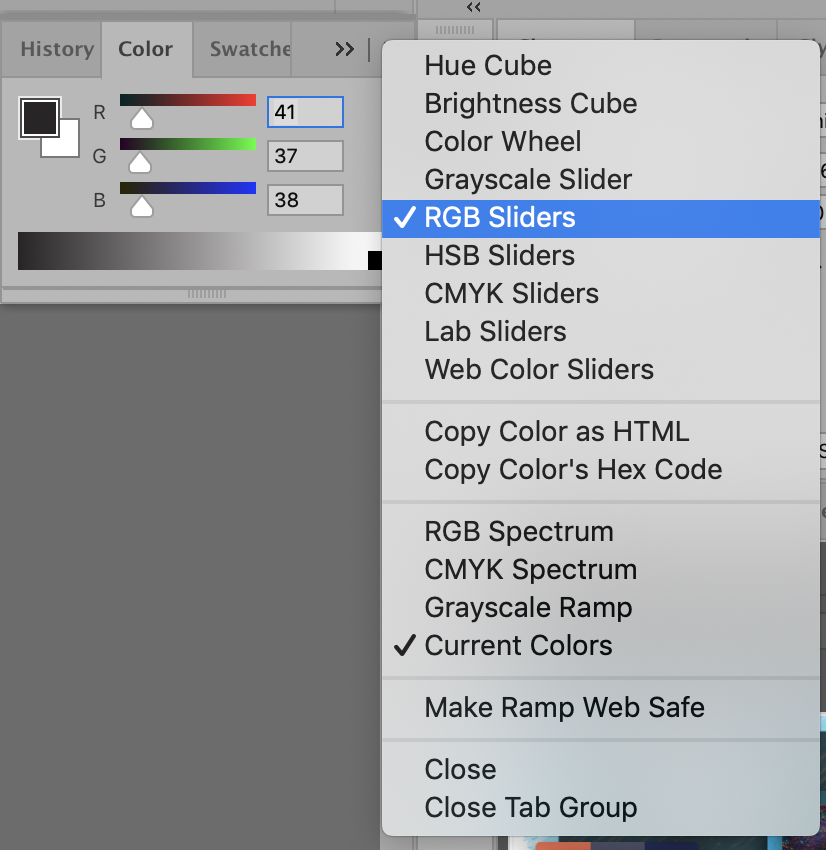Click the blue channel slider handle
Image resolution: width=826 pixels, height=850 pixels.
[x=142, y=207]
